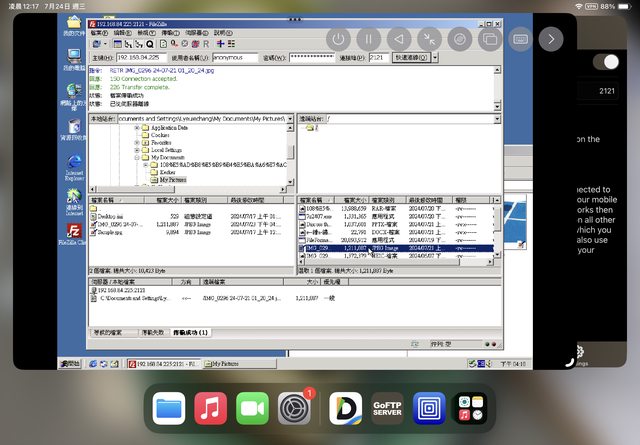640x445 pixels.
Task: Open Internet Explorer on the desktop
Action: [x=74, y=164]
